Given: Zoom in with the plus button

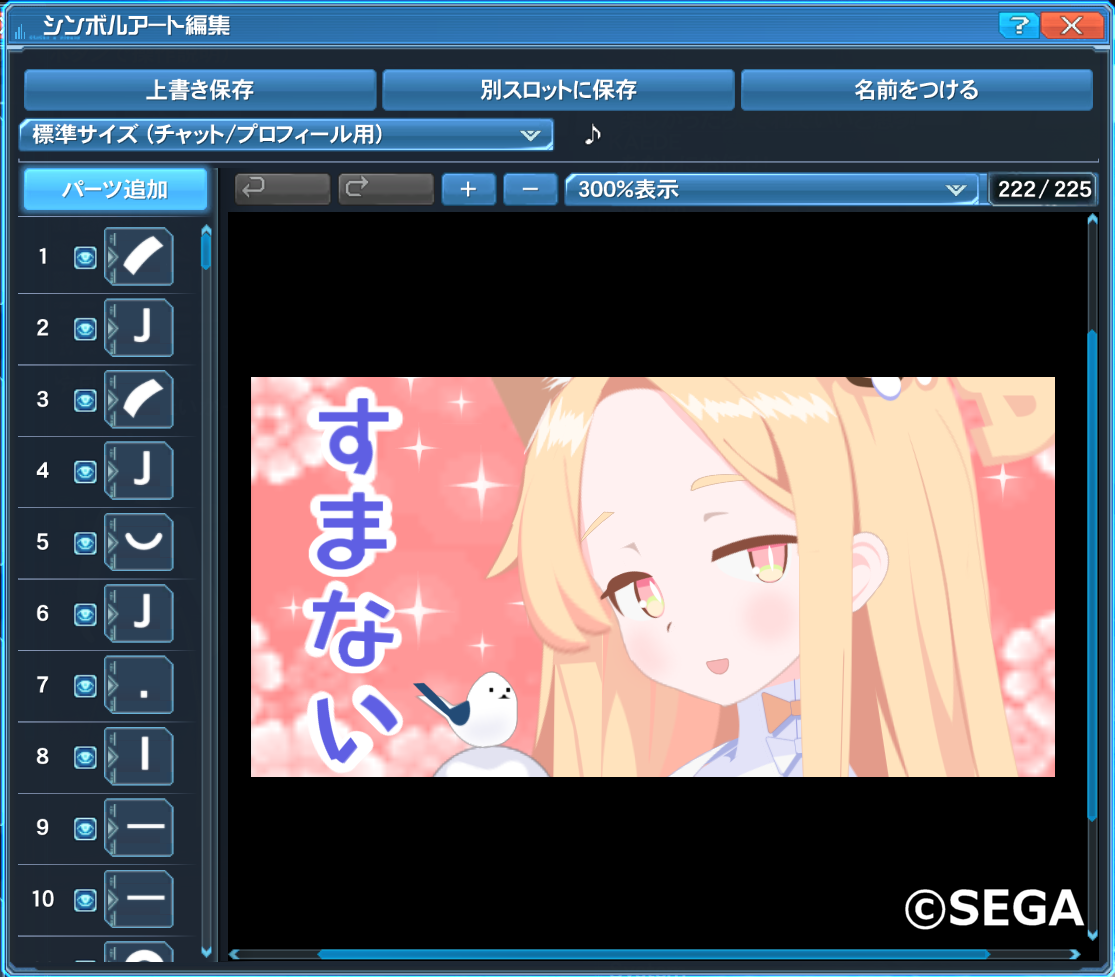Looking at the screenshot, I should pyautogui.click(x=469, y=189).
